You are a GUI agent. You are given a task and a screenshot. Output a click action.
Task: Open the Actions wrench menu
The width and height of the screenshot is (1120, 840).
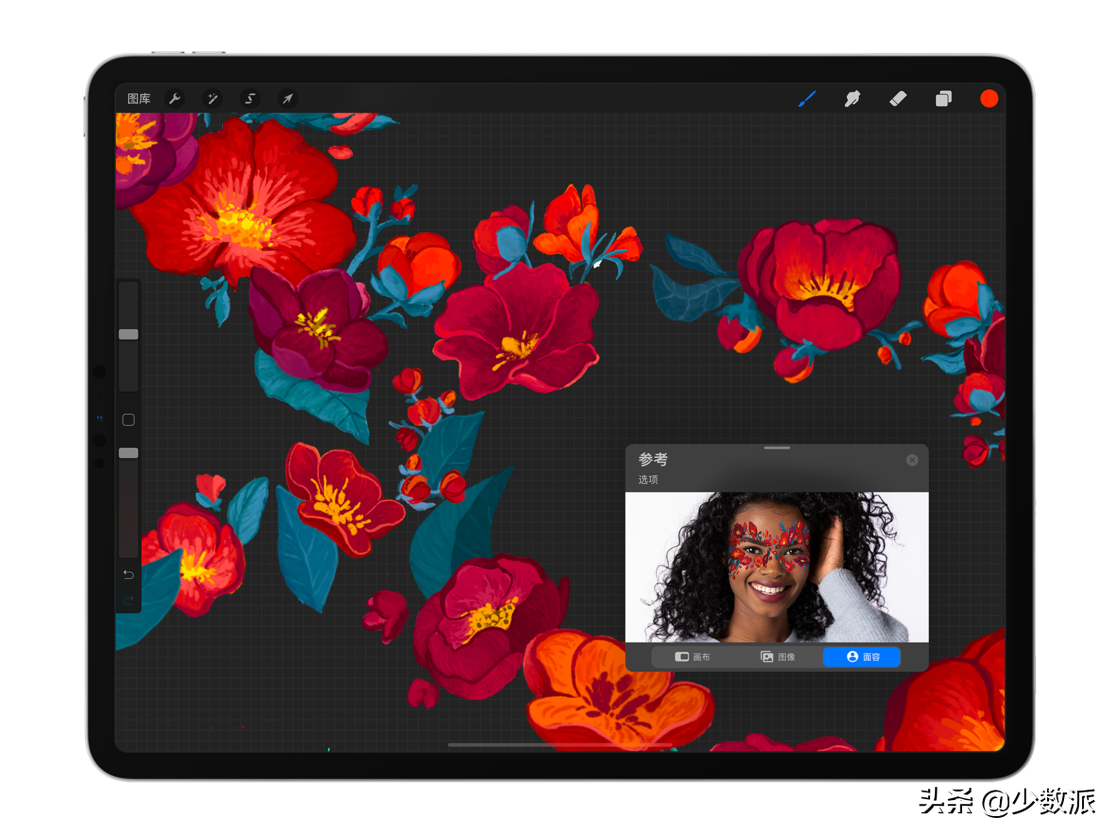pyautogui.click(x=174, y=99)
